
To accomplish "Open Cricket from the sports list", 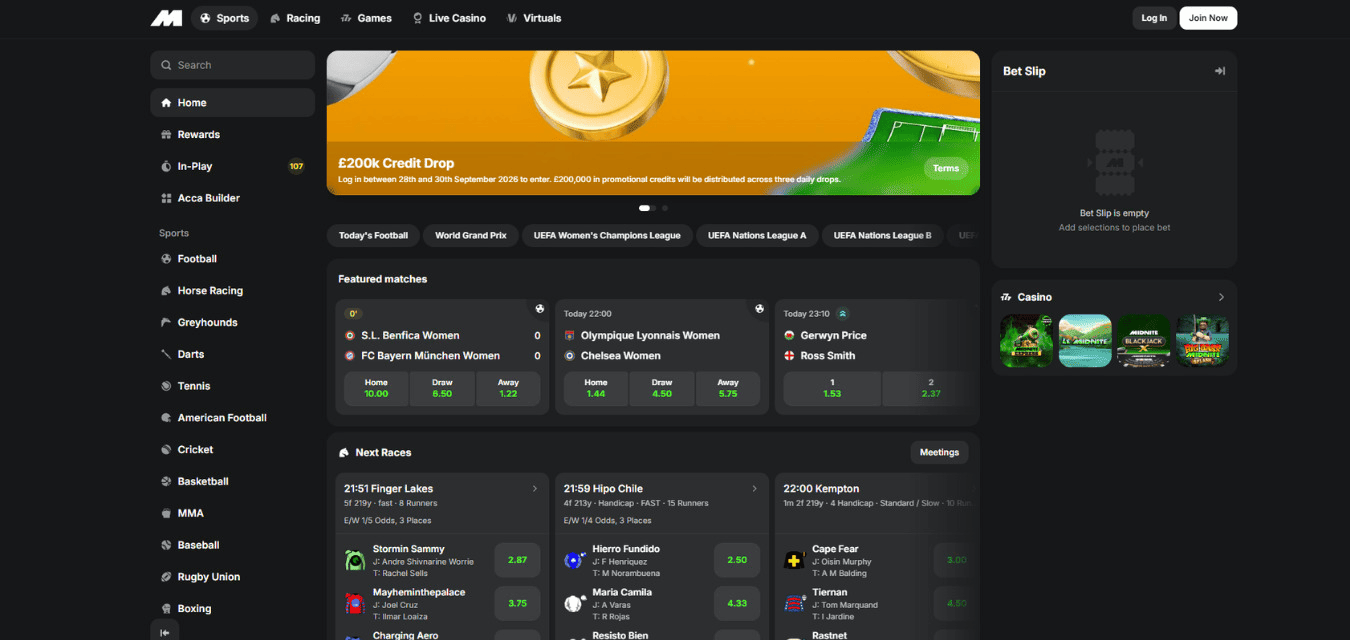I will pos(233,450).
